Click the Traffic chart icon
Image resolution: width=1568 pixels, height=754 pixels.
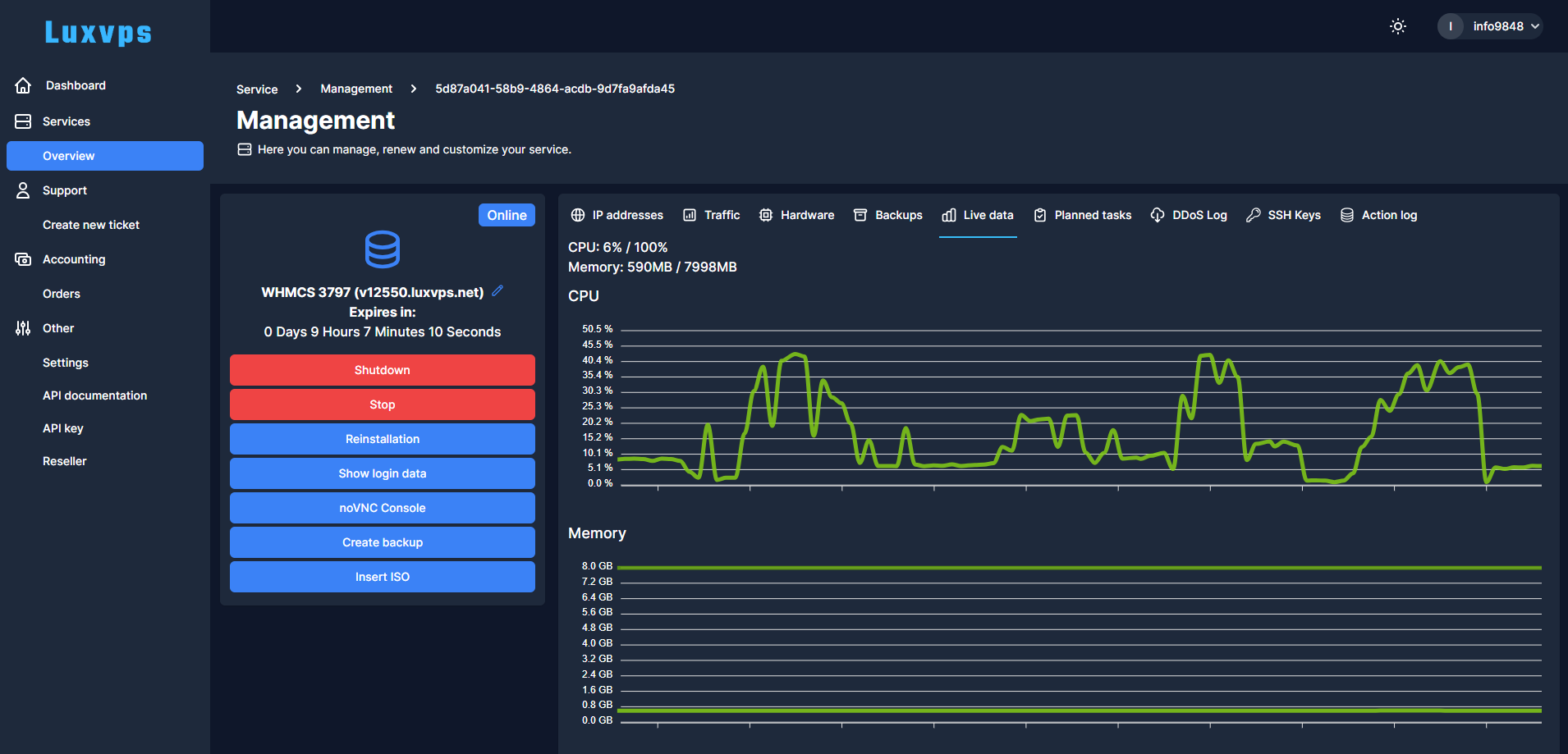coord(690,215)
